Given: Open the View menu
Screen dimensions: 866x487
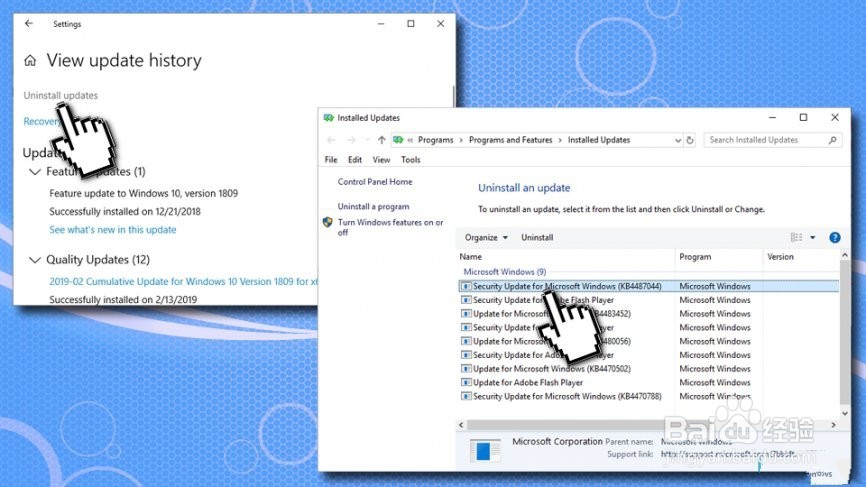Looking at the screenshot, I should tap(381, 160).
